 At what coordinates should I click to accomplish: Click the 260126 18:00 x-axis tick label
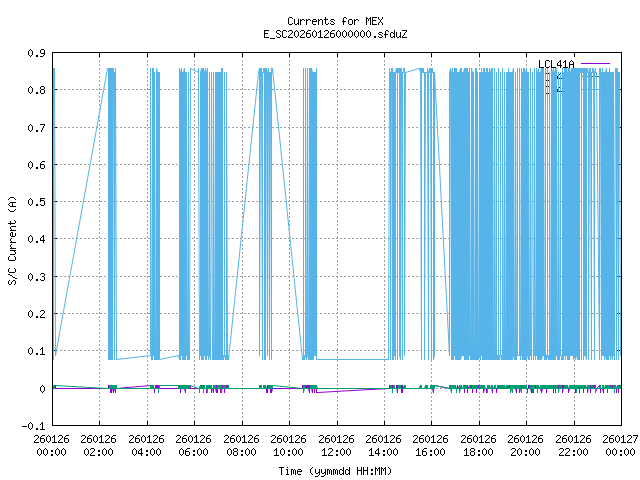[478, 445]
